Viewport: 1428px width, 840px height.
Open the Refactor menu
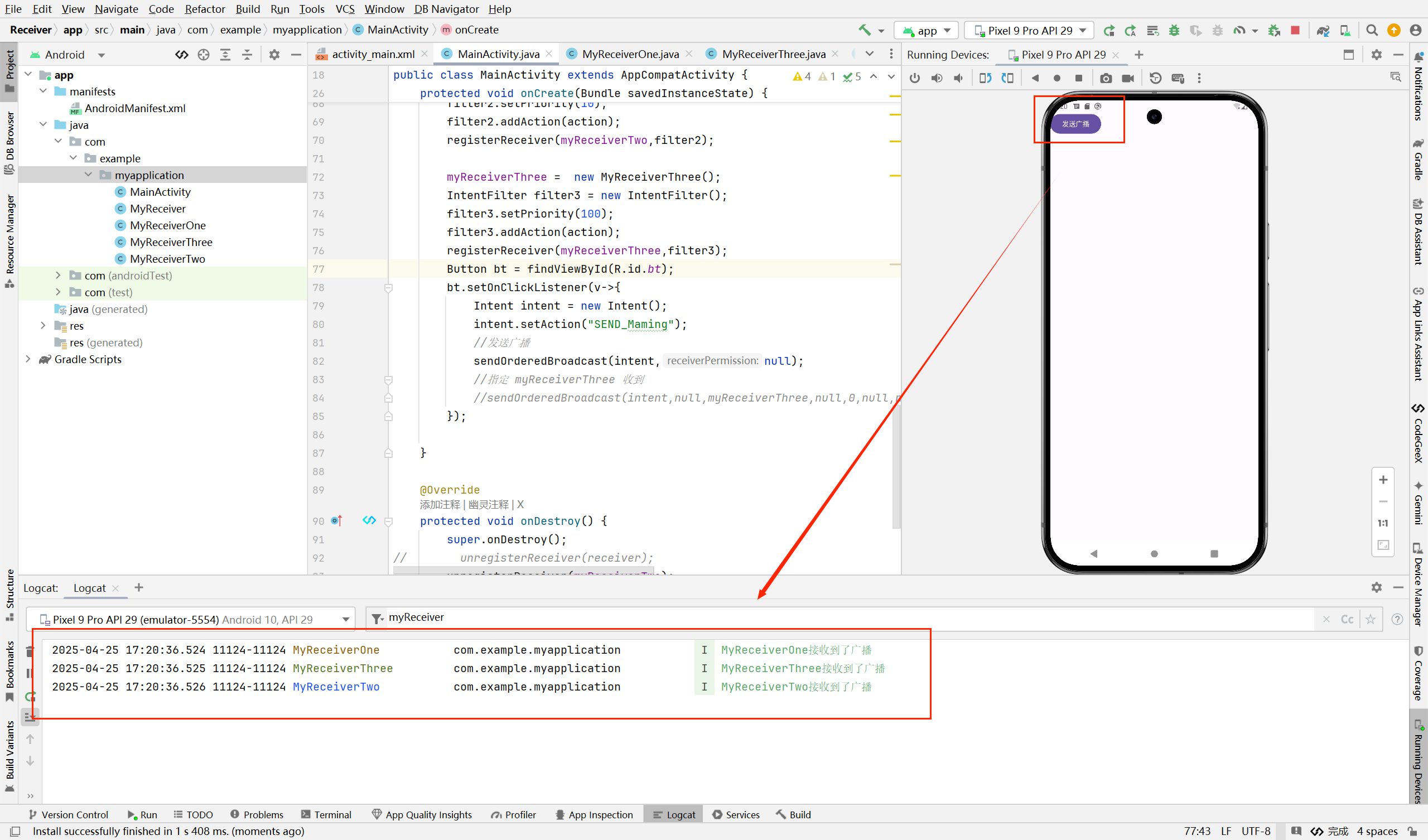pyautogui.click(x=205, y=9)
